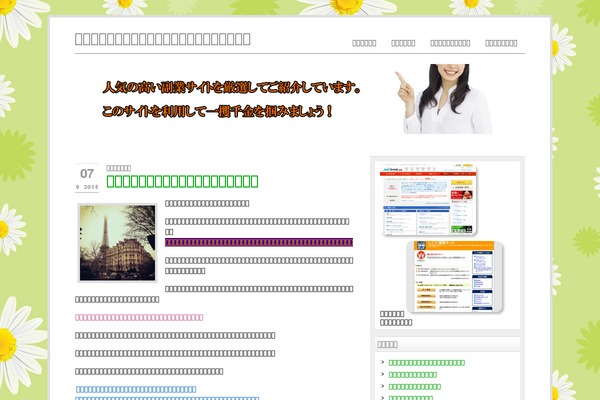Open the green post title link
This screenshot has height=400, width=600.
[x=182, y=181]
